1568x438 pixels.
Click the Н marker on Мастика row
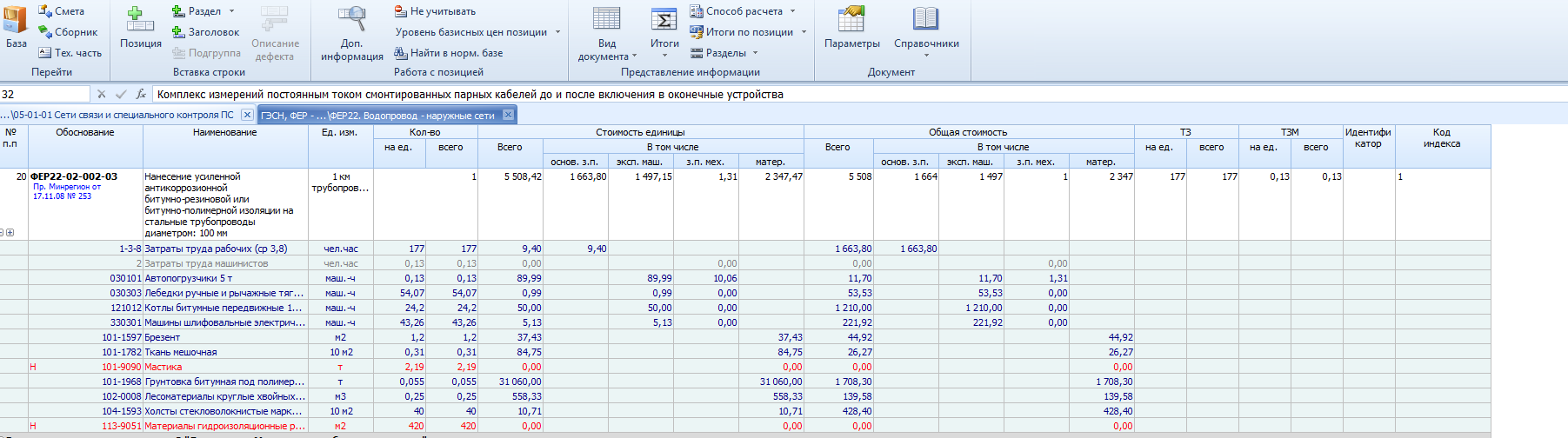(x=33, y=367)
